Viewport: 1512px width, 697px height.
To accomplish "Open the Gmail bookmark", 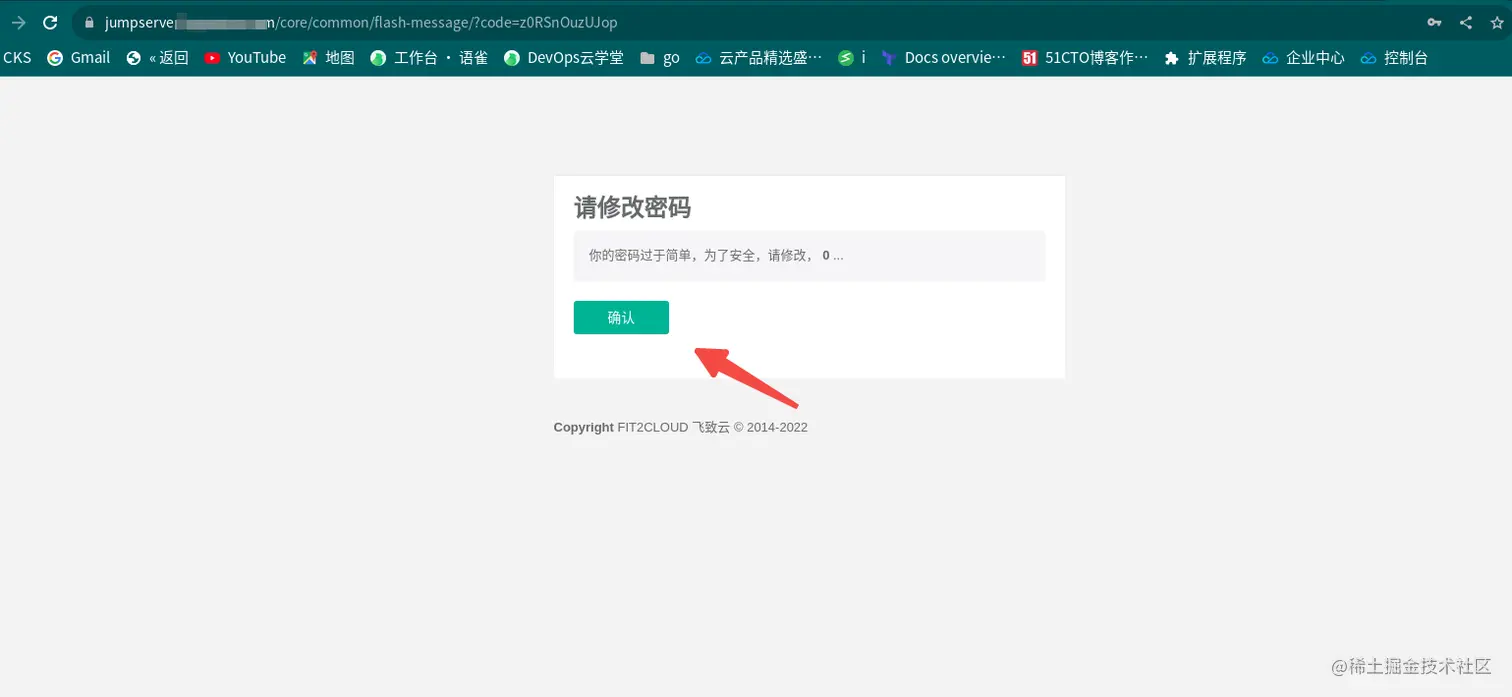I will coord(79,58).
